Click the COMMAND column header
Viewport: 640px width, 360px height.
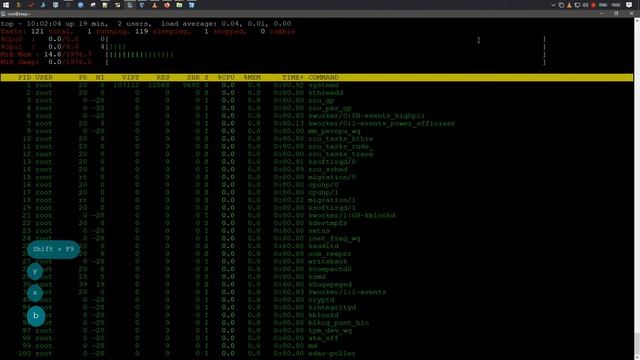[x=323, y=77]
